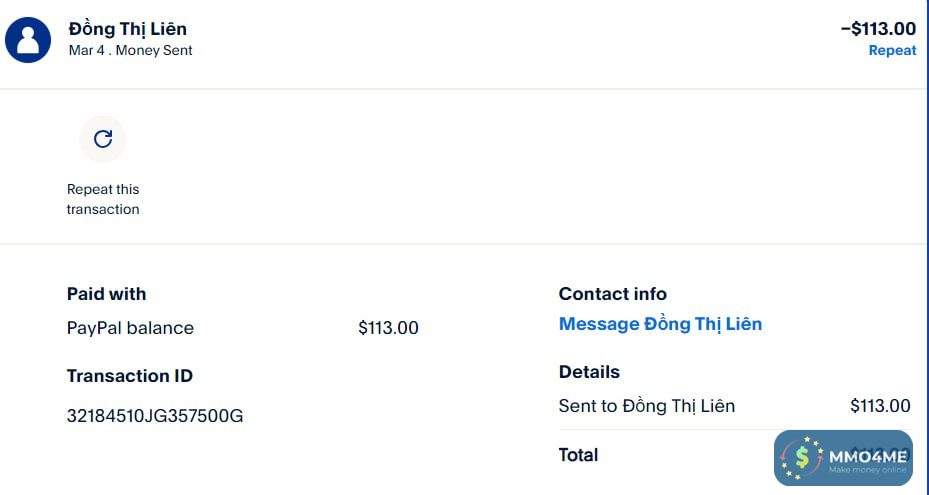Click the Transaction ID heading
This screenshot has width=929, height=495.
tap(130, 376)
